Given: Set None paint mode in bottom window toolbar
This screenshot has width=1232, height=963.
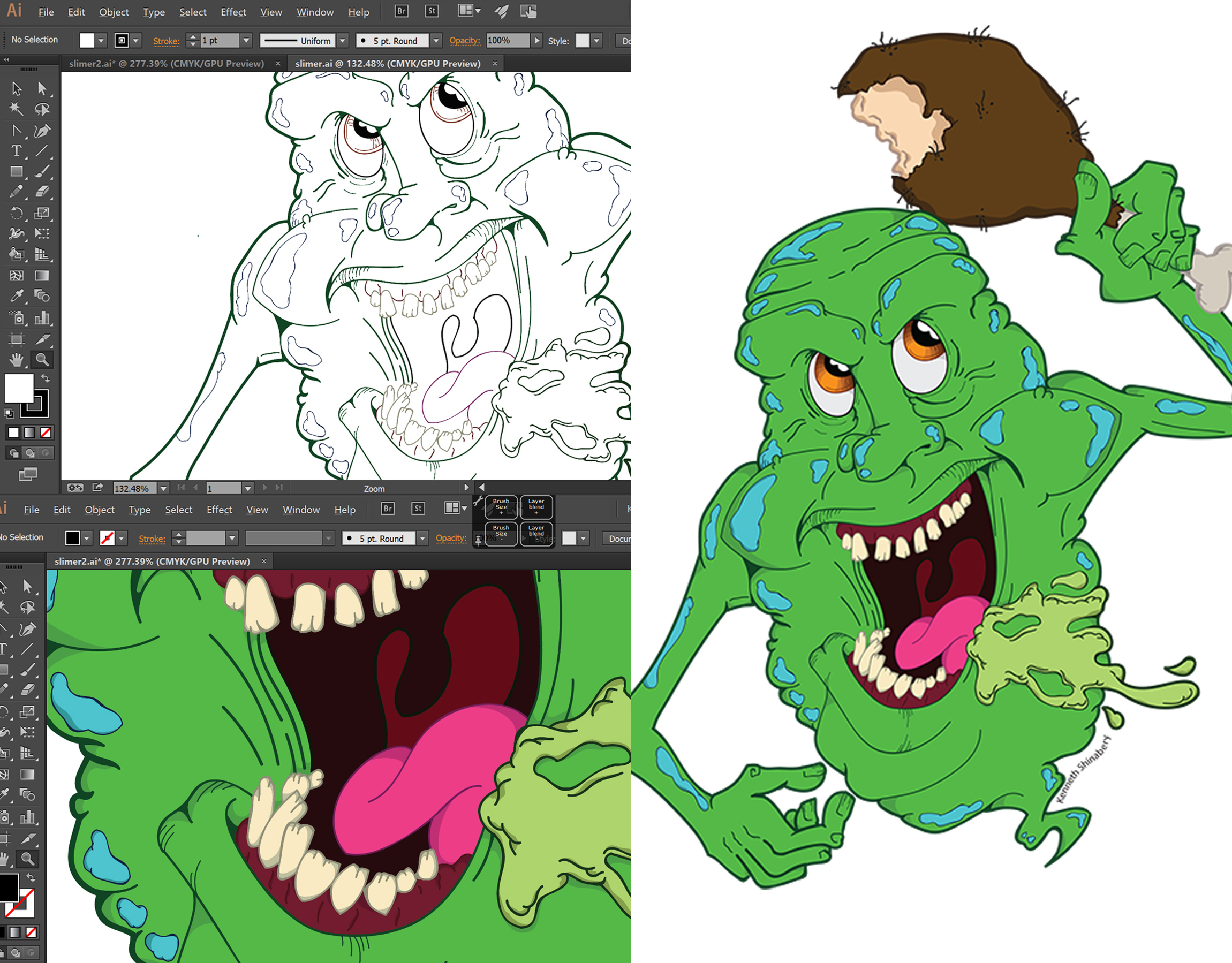Looking at the screenshot, I should pyautogui.click(x=32, y=932).
